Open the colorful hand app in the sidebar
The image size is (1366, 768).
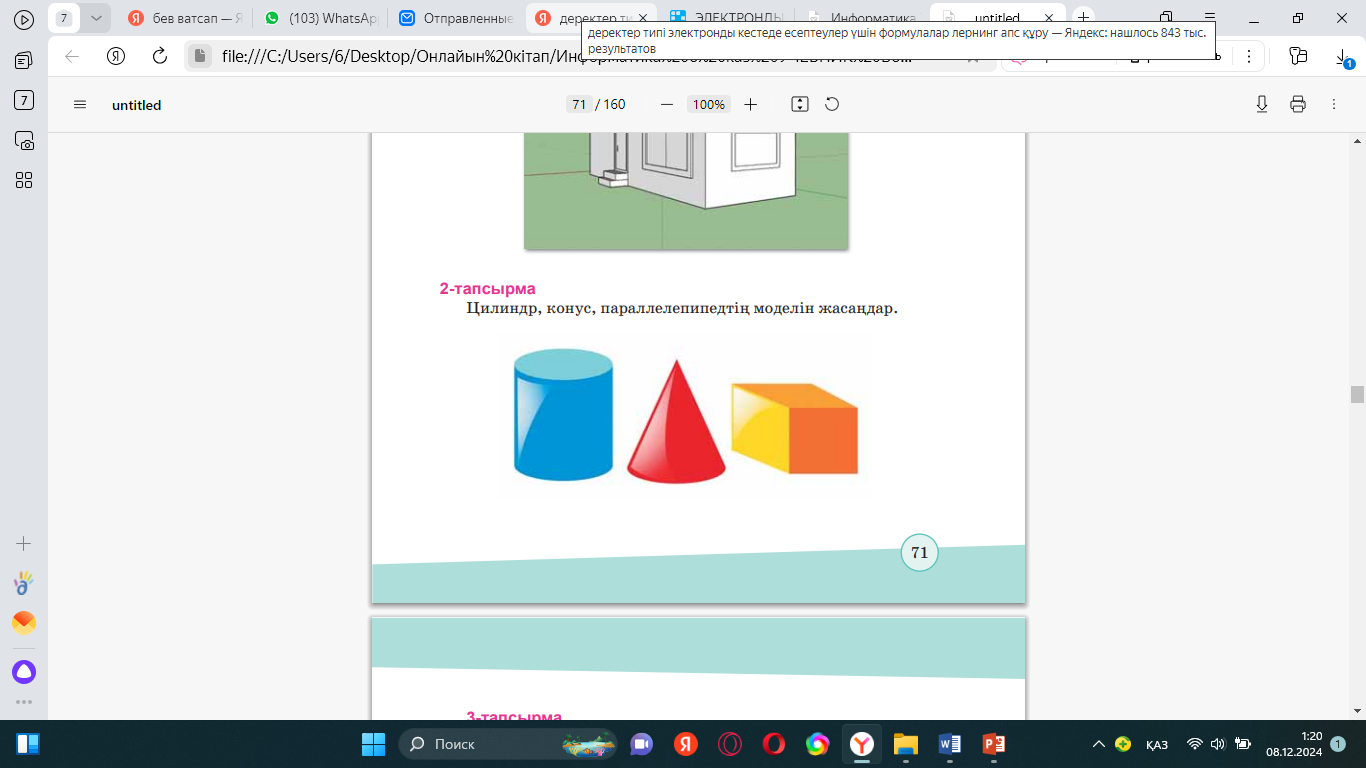(x=24, y=583)
